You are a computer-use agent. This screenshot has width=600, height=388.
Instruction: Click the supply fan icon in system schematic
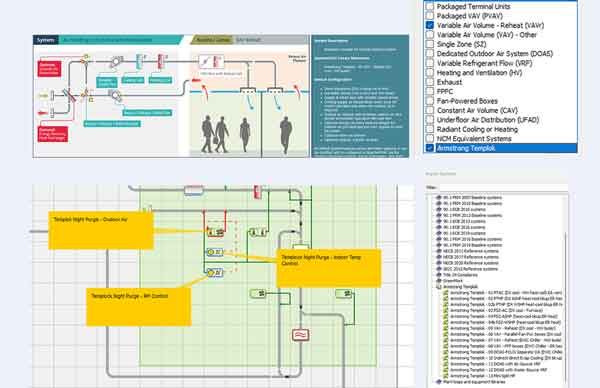116,62
